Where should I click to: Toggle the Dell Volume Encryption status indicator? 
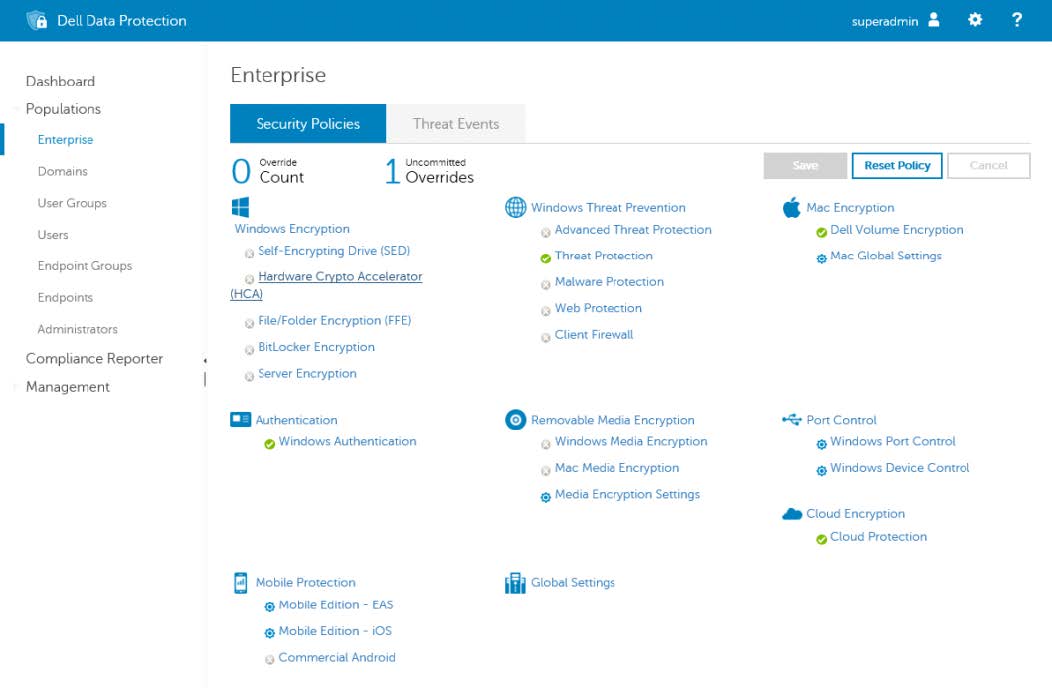820,229
